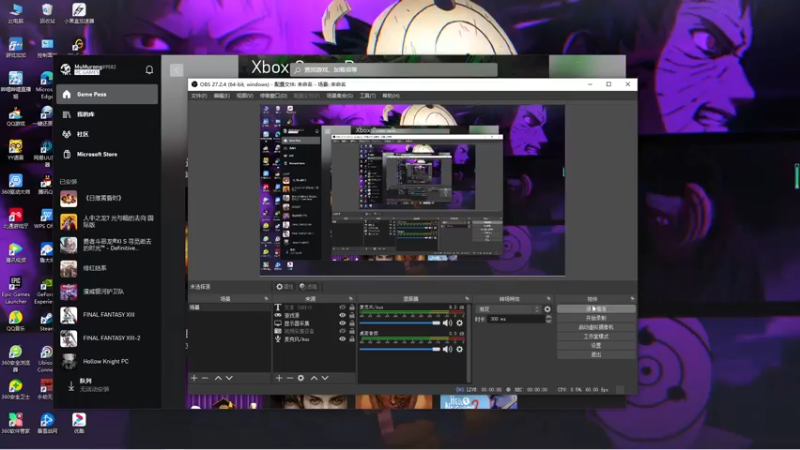The height and width of the screenshot is (450, 800).
Task: Open the 帮助(H) help menu
Action: pyautogui.click(x=391, y=96)
